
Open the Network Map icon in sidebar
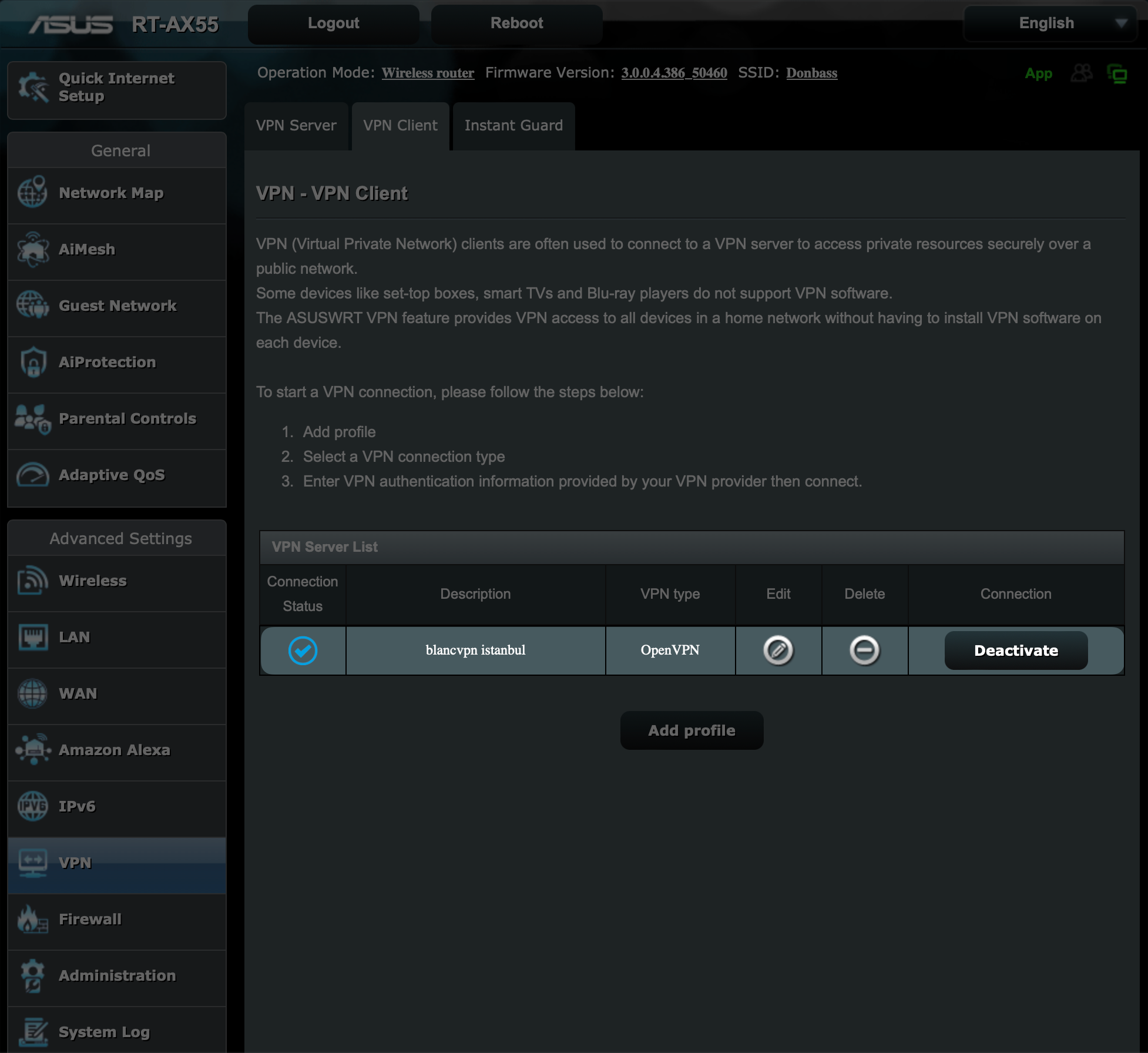[x=32, y=193]
